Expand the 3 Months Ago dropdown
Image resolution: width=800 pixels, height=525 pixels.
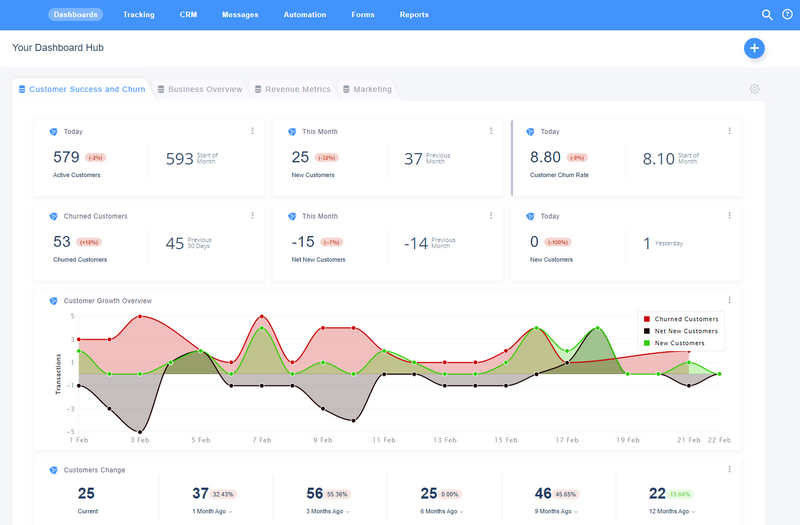pyautogui.click(x=328, y=511)
